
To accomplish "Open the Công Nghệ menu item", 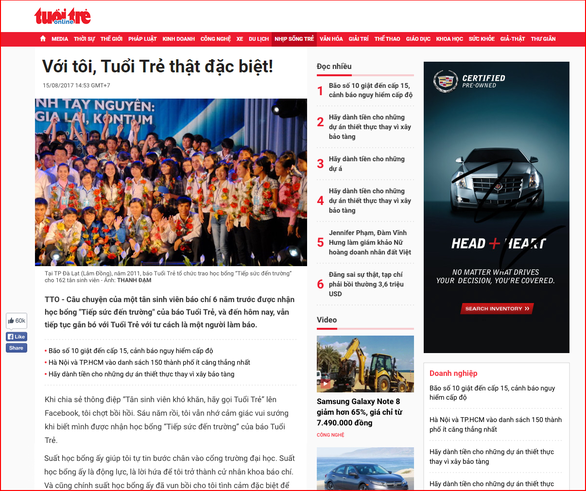I will coord(215,39).
